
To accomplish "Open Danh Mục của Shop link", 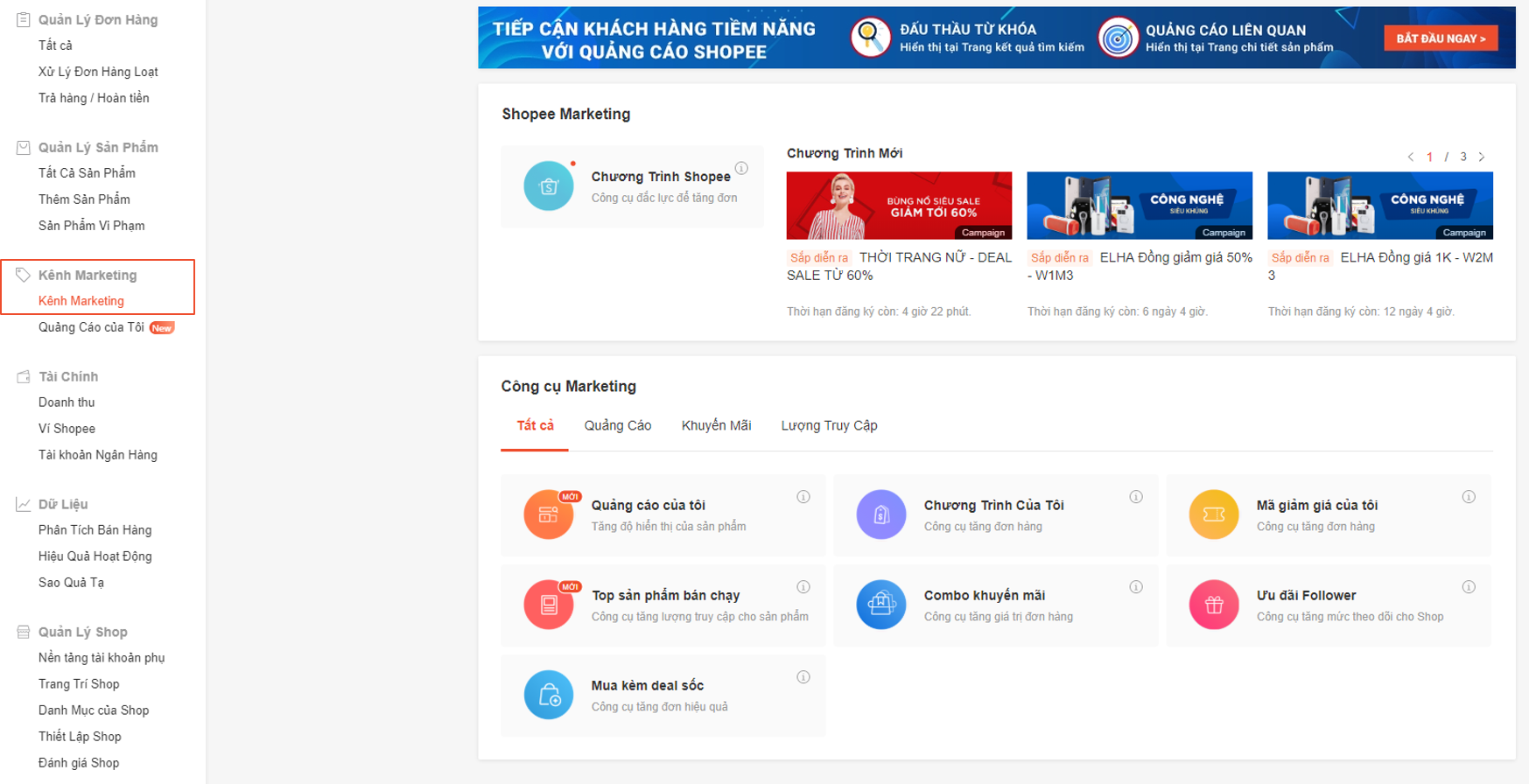I will click(94, 710).
